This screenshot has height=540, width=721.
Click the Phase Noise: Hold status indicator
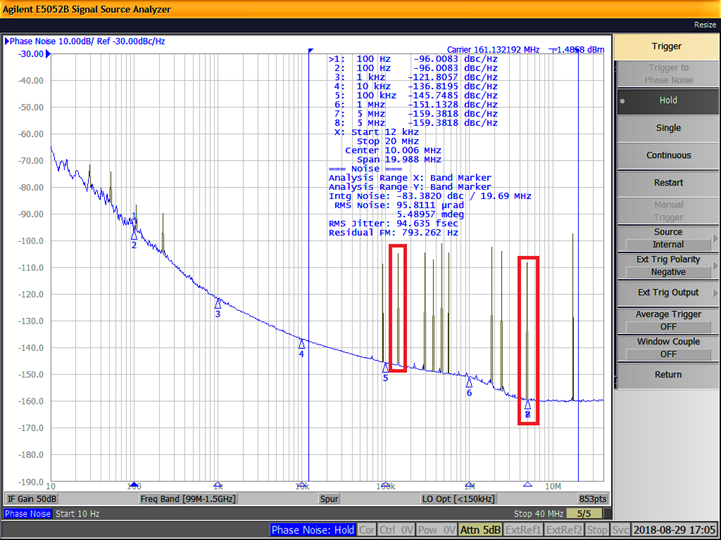pos(311,529)
